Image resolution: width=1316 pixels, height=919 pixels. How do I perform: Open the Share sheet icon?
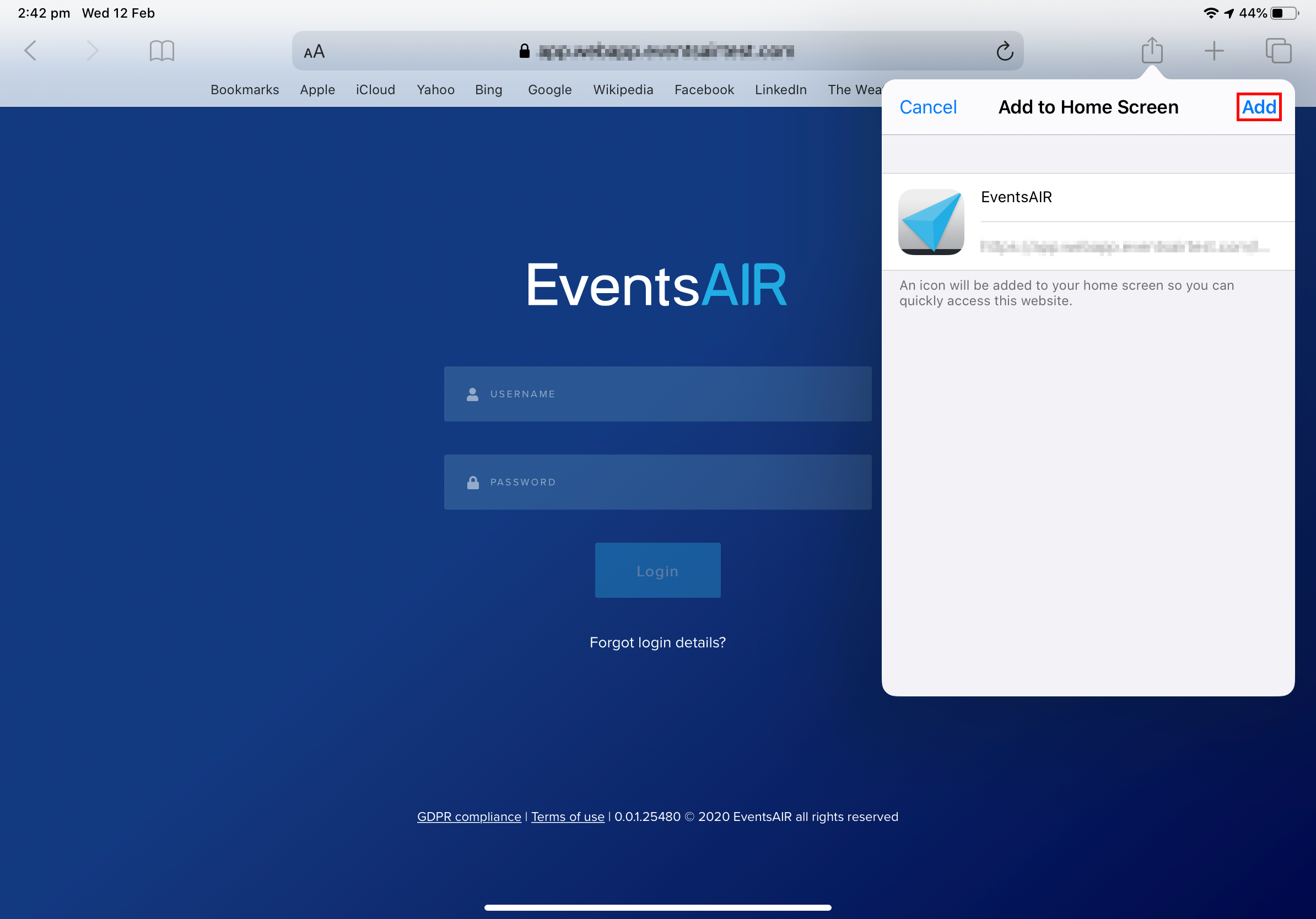click(x=1152, y=51)
